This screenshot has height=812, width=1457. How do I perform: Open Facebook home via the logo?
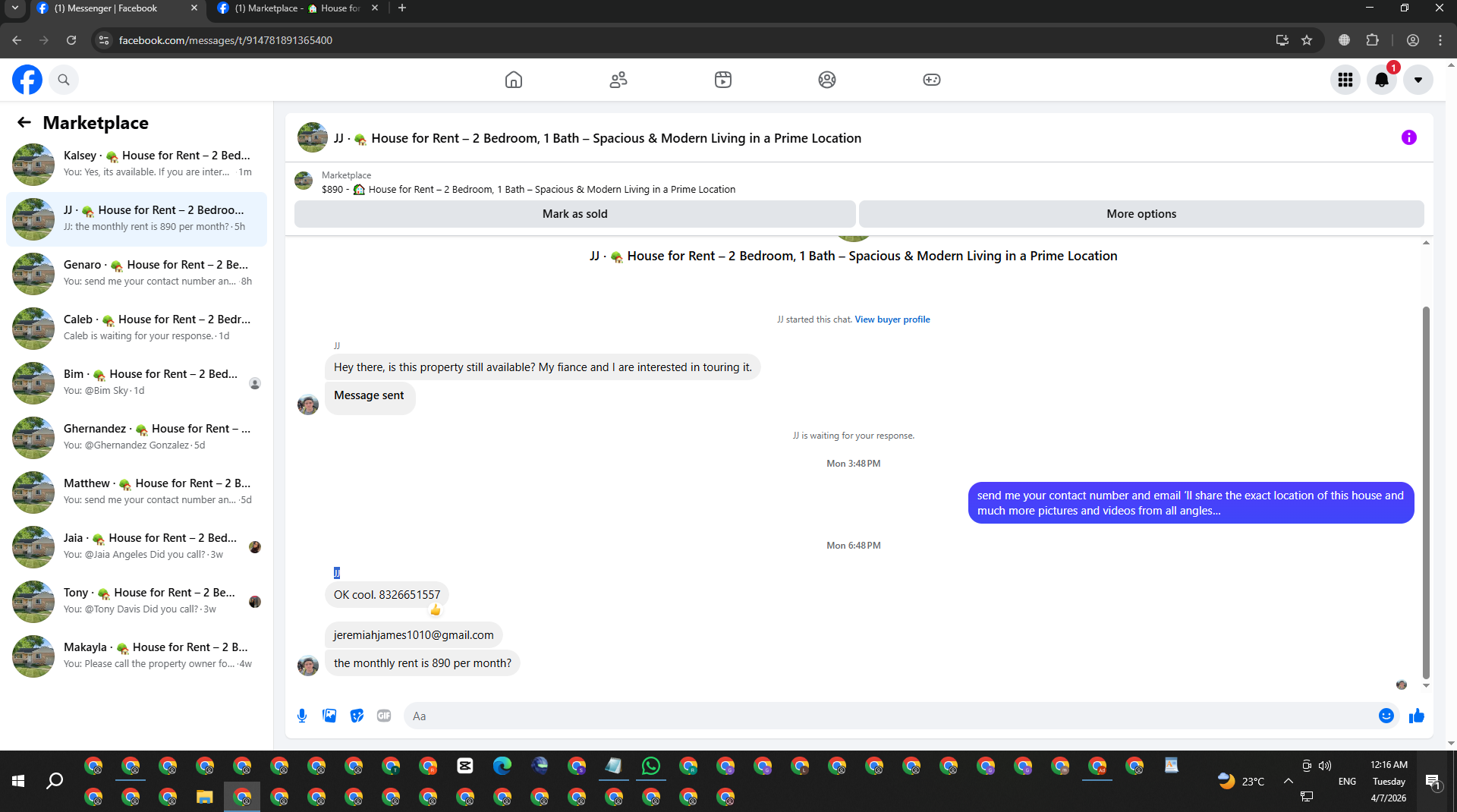point(27,80)
